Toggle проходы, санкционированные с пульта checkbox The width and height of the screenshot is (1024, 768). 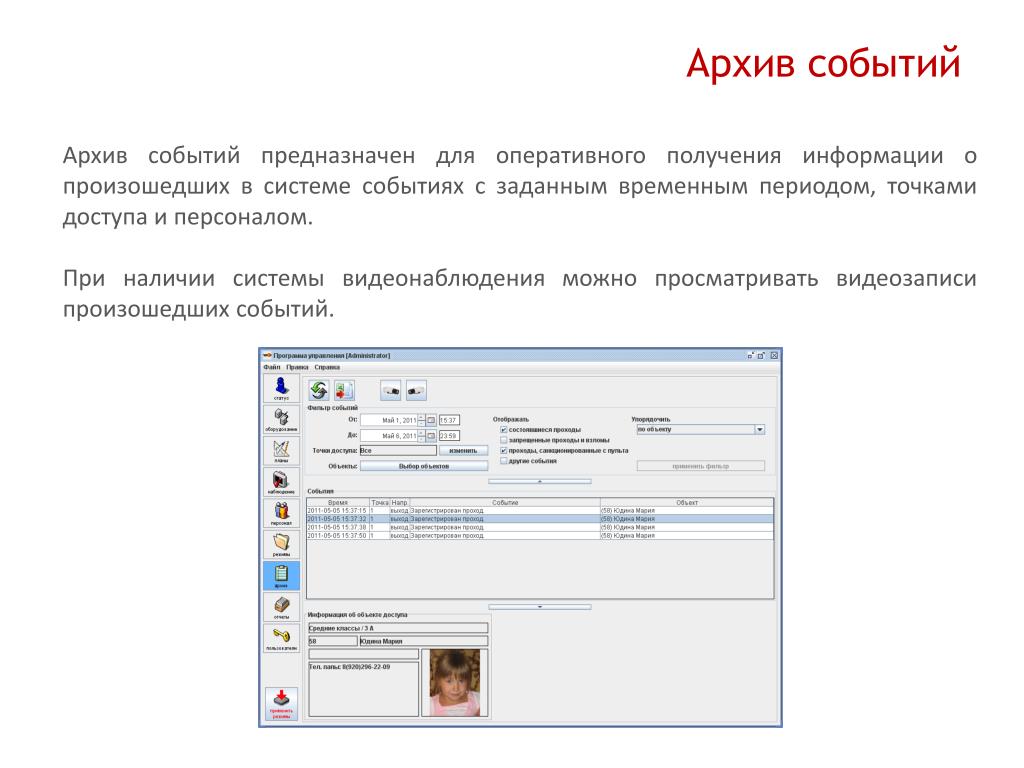click(x=504, y=451)
